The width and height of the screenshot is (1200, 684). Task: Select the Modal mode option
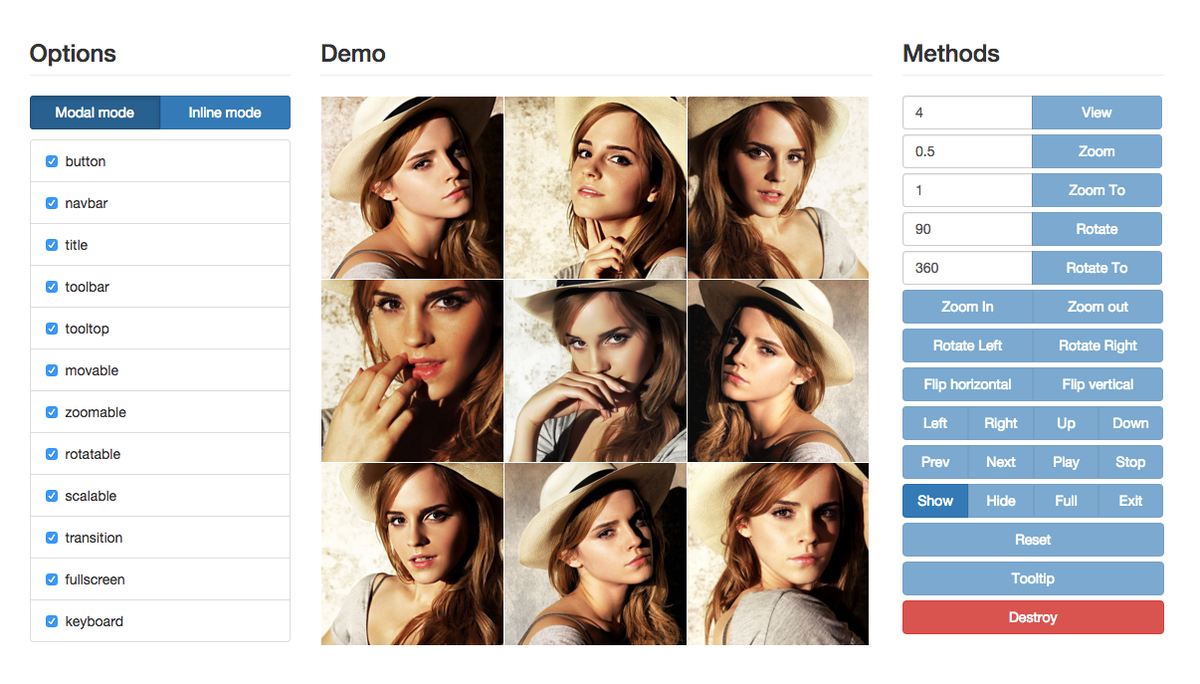click(x=95, y=113)
